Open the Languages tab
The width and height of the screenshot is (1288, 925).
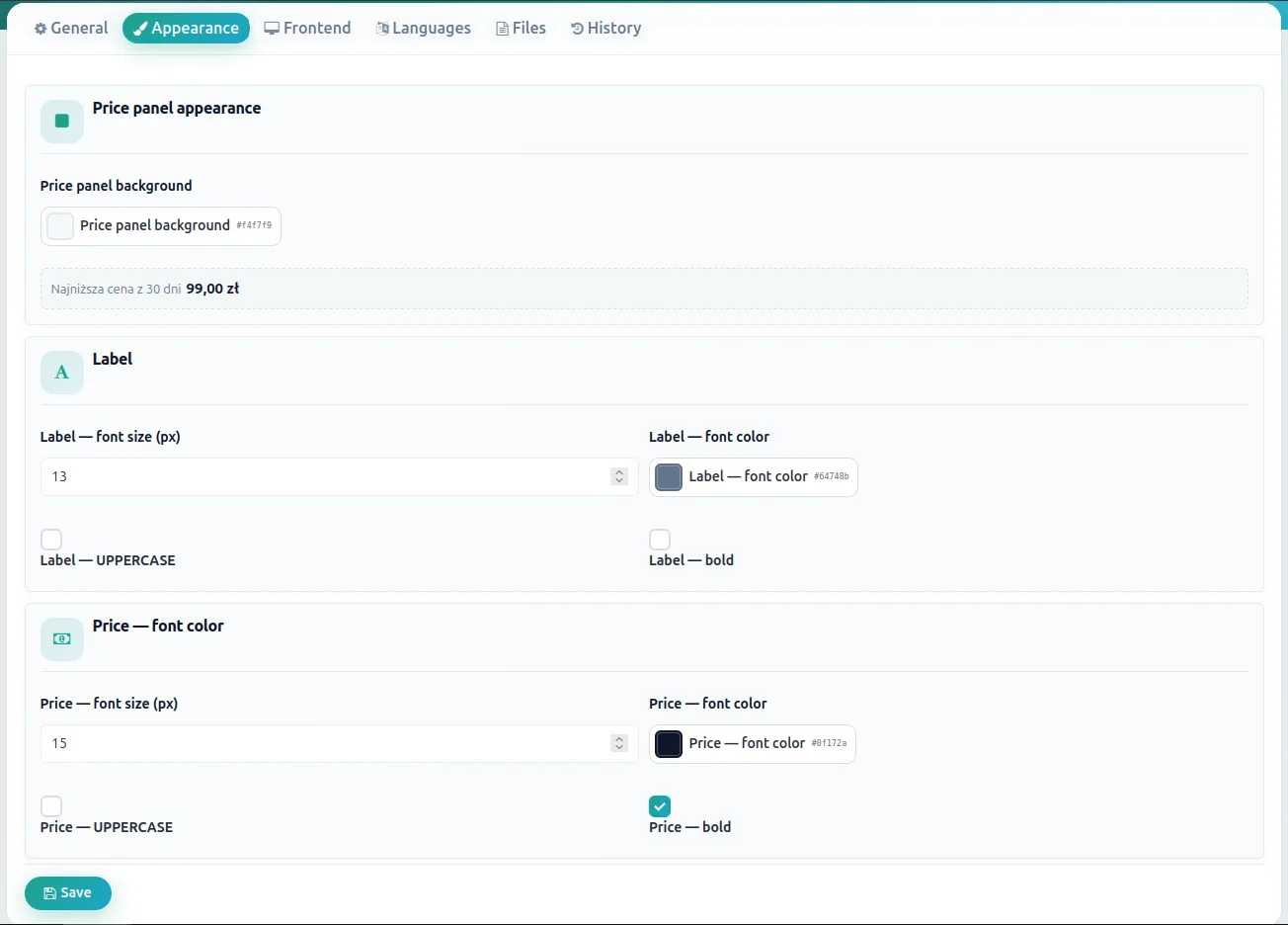pyautogui.click(x=423, y=29)
